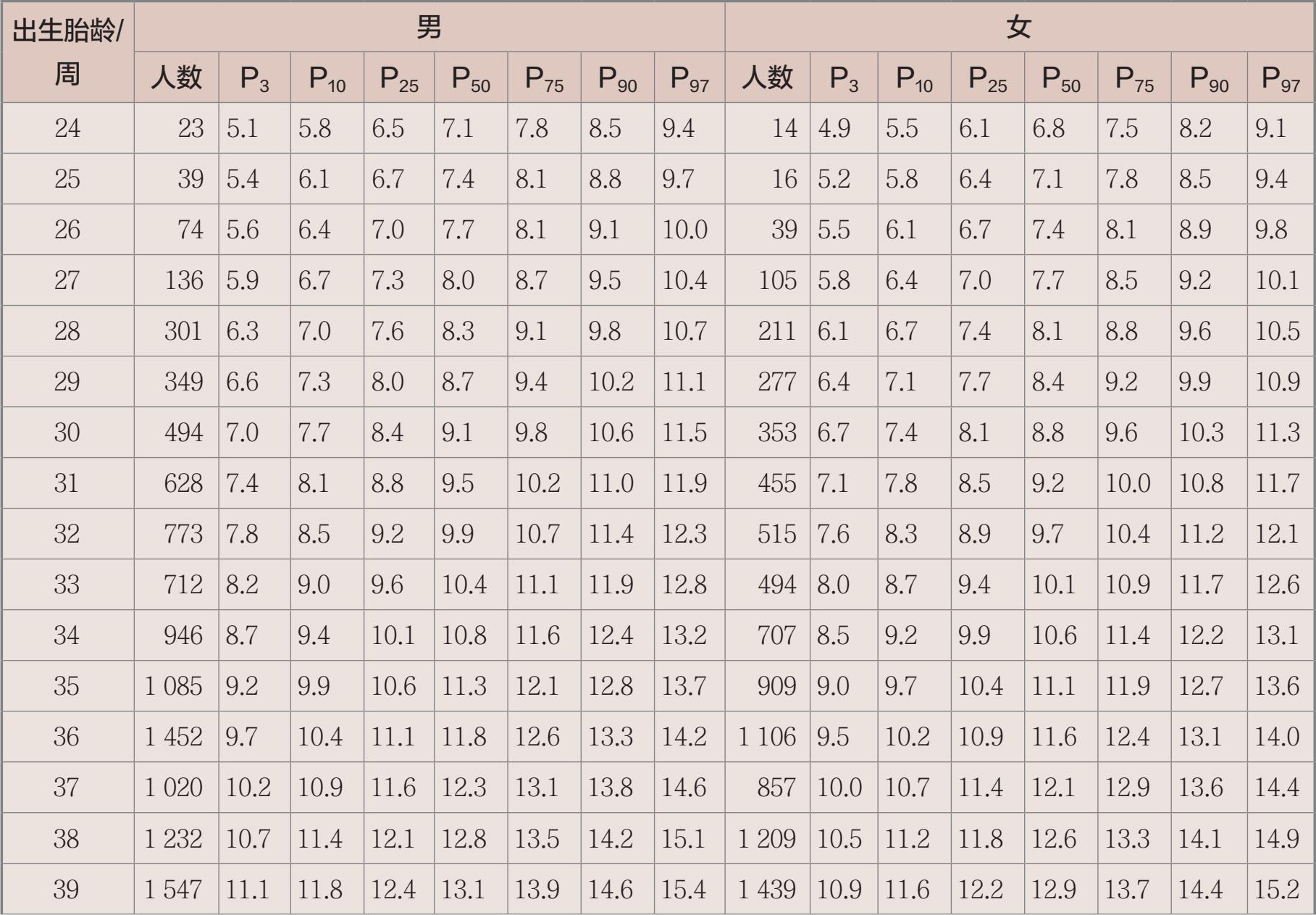The image size is (1316, 915).
Task: Click male P97 value 10.0 in week 26
Action: coord(685,230)
